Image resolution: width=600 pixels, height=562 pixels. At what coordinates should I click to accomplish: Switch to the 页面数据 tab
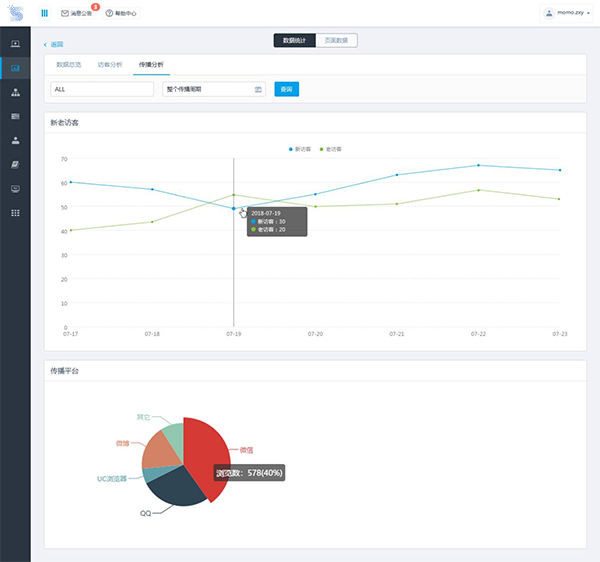(x=336, y=41)
